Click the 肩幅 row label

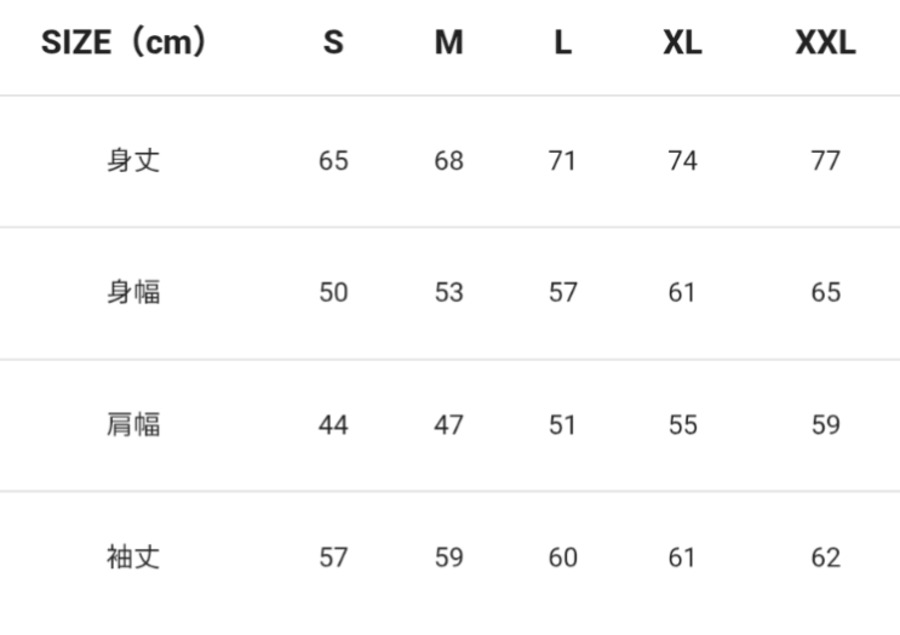pyautogui.click(x=133, y=425)
